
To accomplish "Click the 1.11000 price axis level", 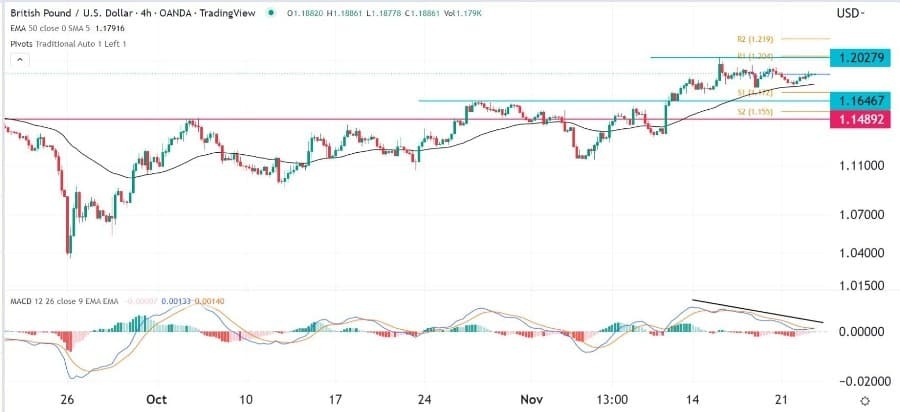I will click(861, 165).
